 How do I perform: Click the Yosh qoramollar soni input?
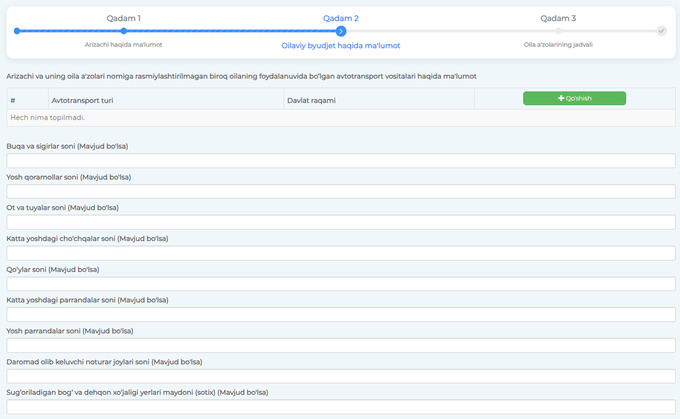click(x=341, y=191)
